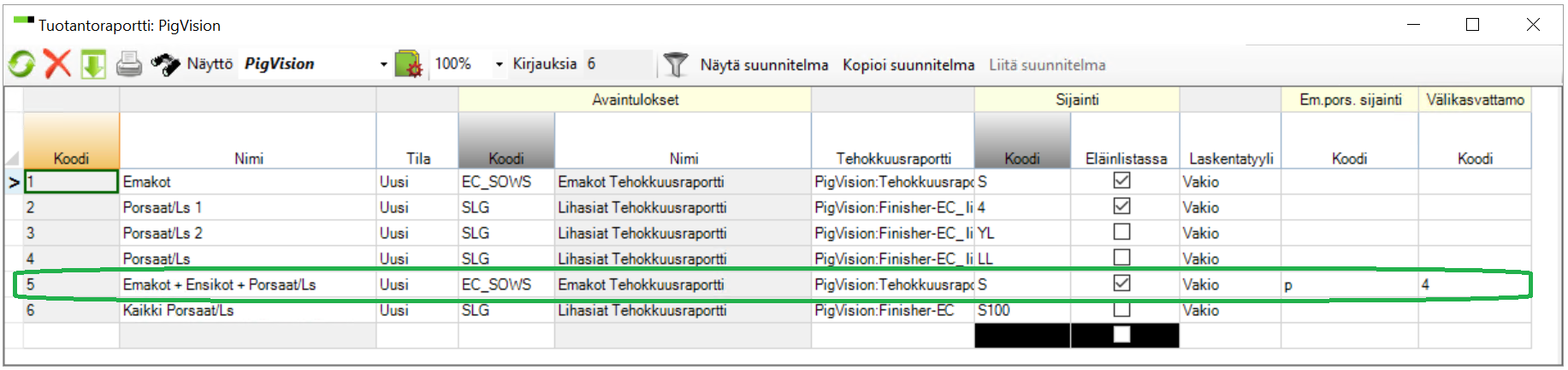The image size is (1568, 370).
Task: Click the PigVision app icon in title bar
Action: (23, 20)
